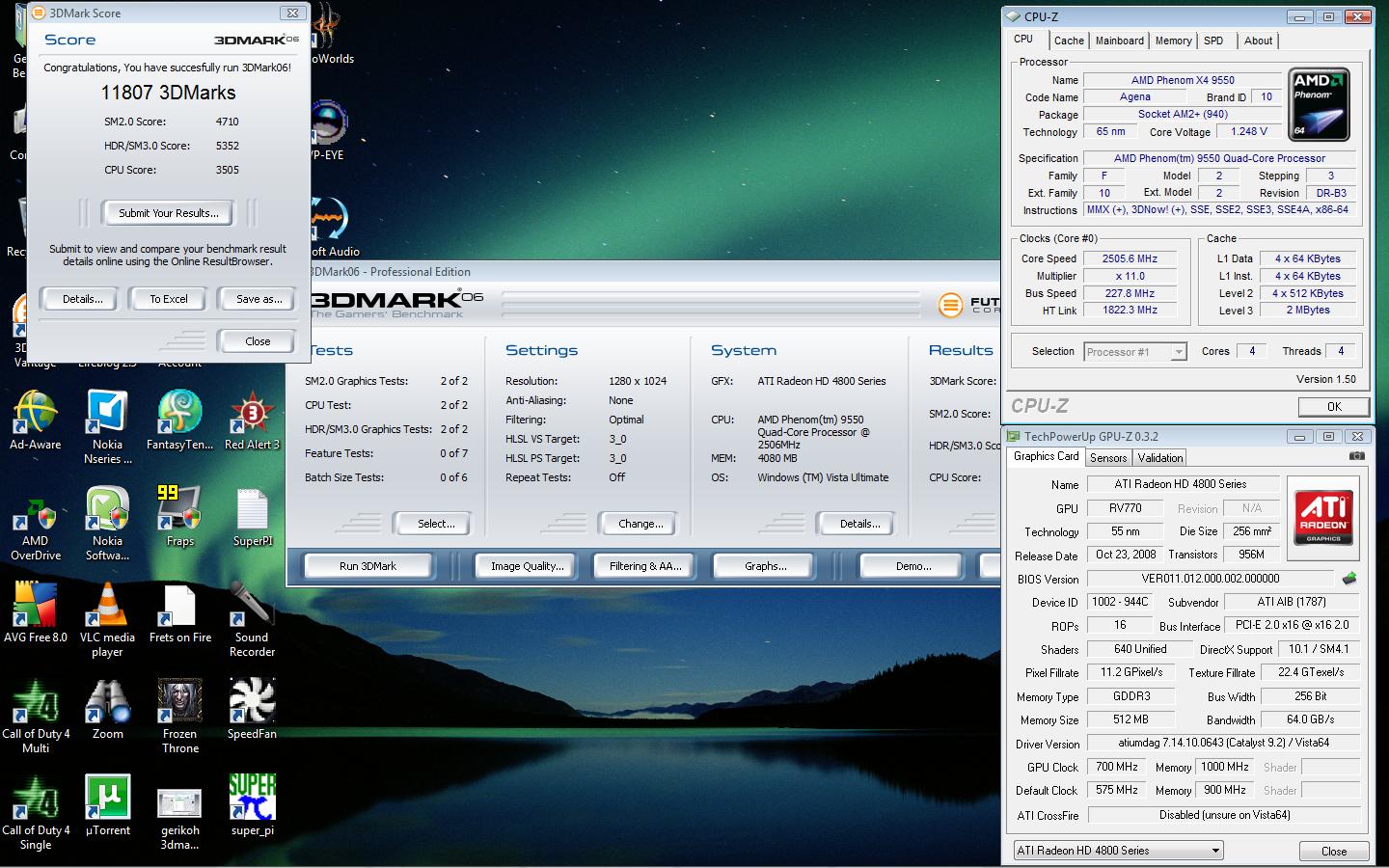1389x868 pixels.
Task: Open the Memory tab in CPU-Z
Action: pyautogui.click(x=1173, y=41)
